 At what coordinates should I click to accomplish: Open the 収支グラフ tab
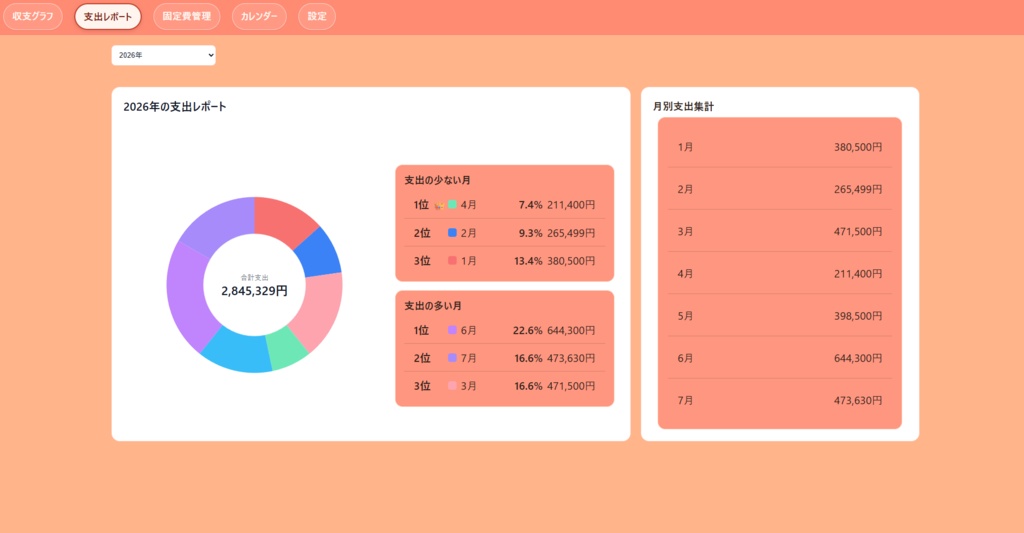point(33,16)
